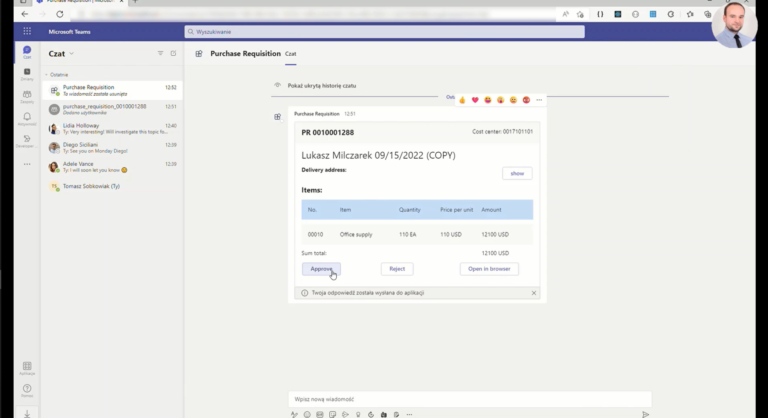The width and height of the screenshot is (768, 418).
Task: Click Purchase Requisition chat header title
Action: point(245,53)
